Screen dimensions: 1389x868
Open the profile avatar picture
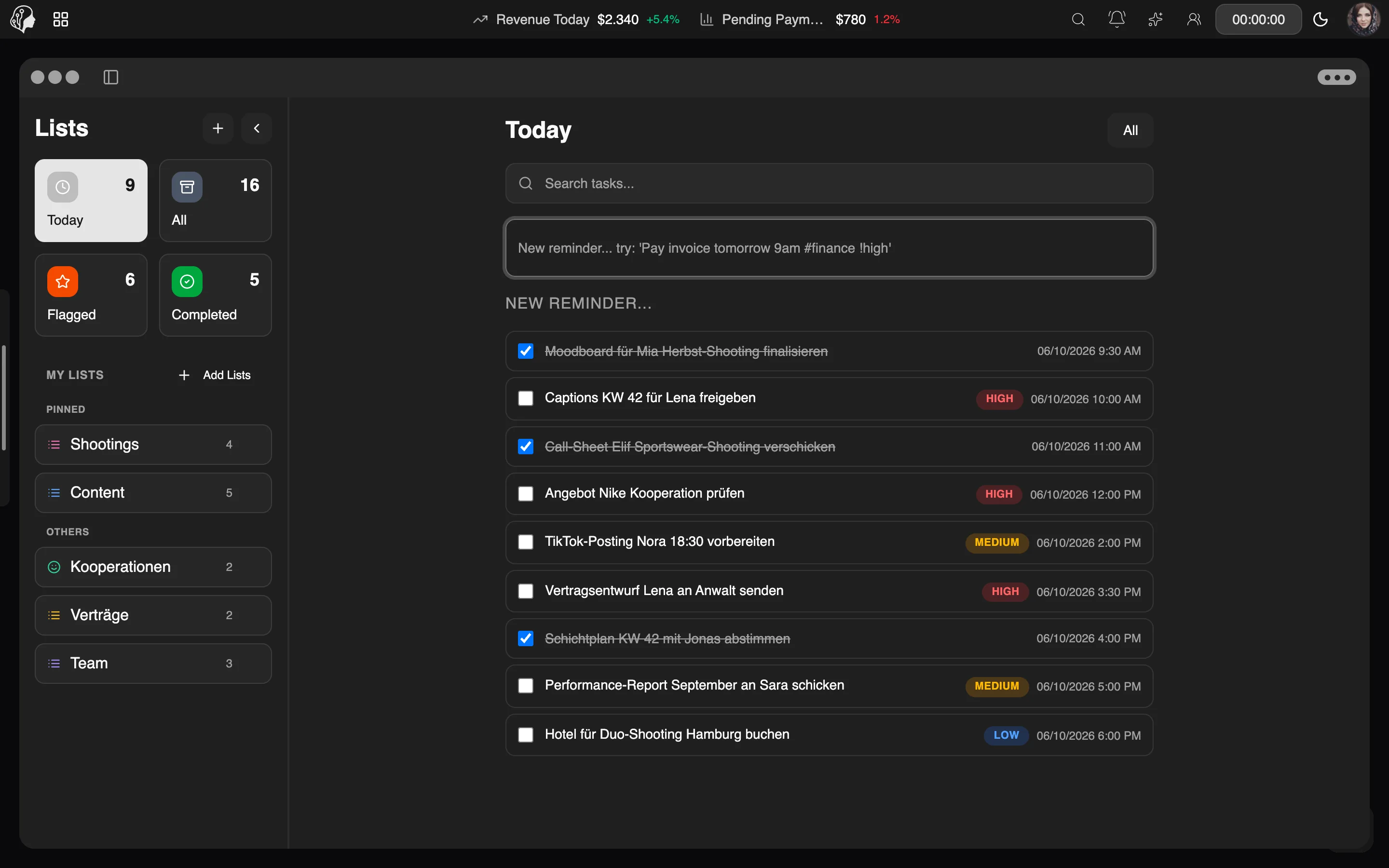click(1364, 19)
